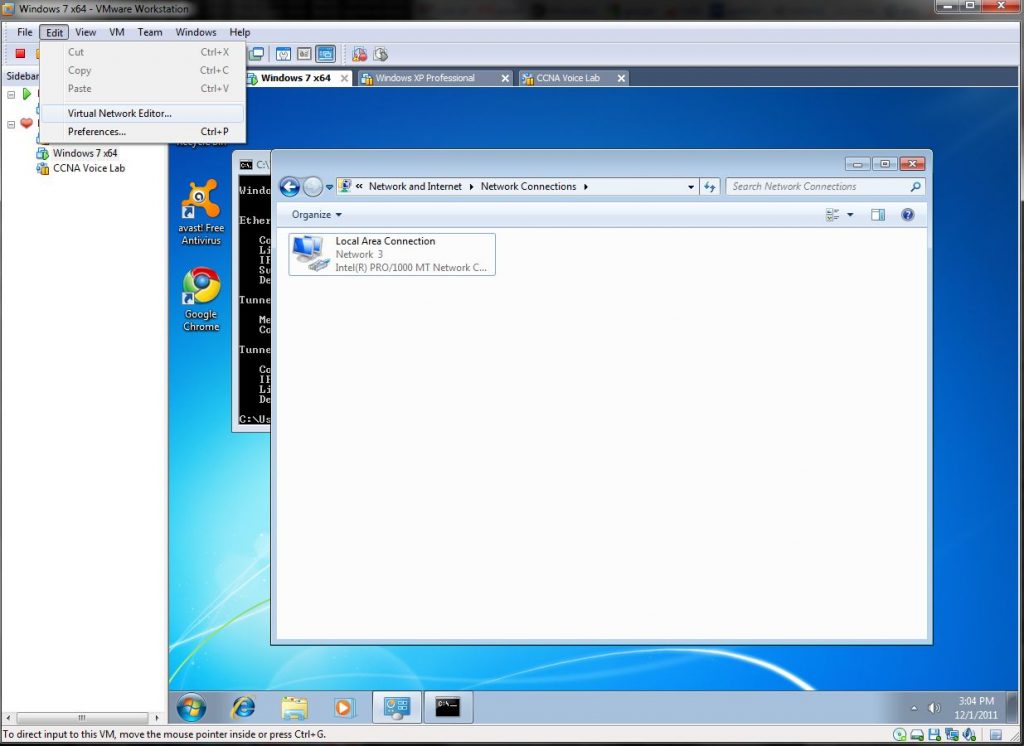Image resolution: width=1024 pixels, height=746 pixels.
Task: Collapse the Powered On sidebar group
Action: tap(11, 95)
